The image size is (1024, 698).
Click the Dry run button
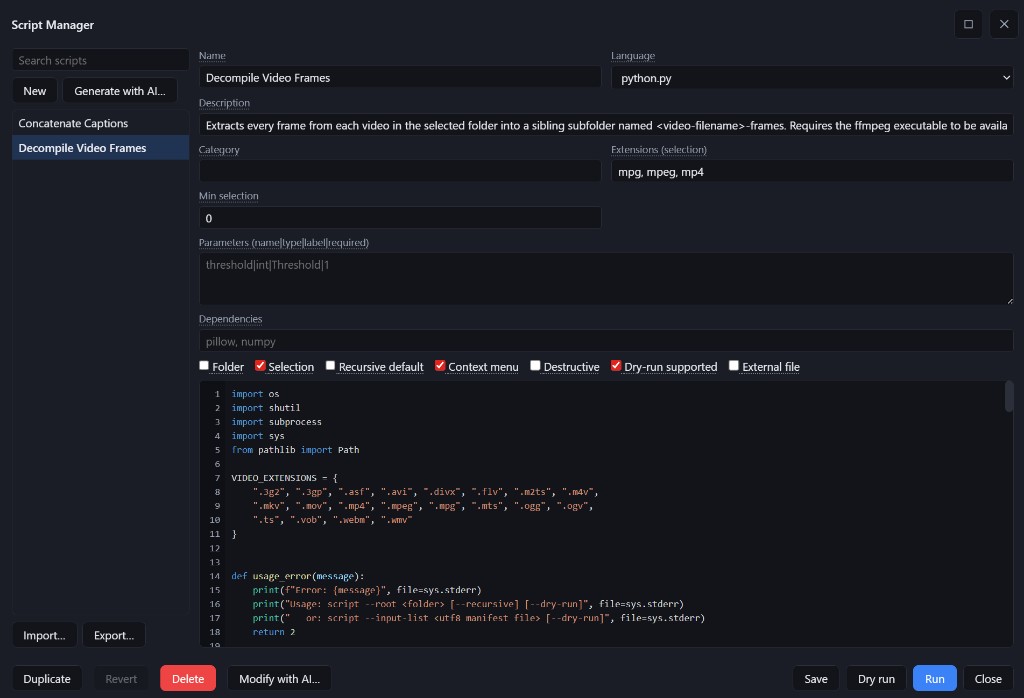(x=876, y=678)
